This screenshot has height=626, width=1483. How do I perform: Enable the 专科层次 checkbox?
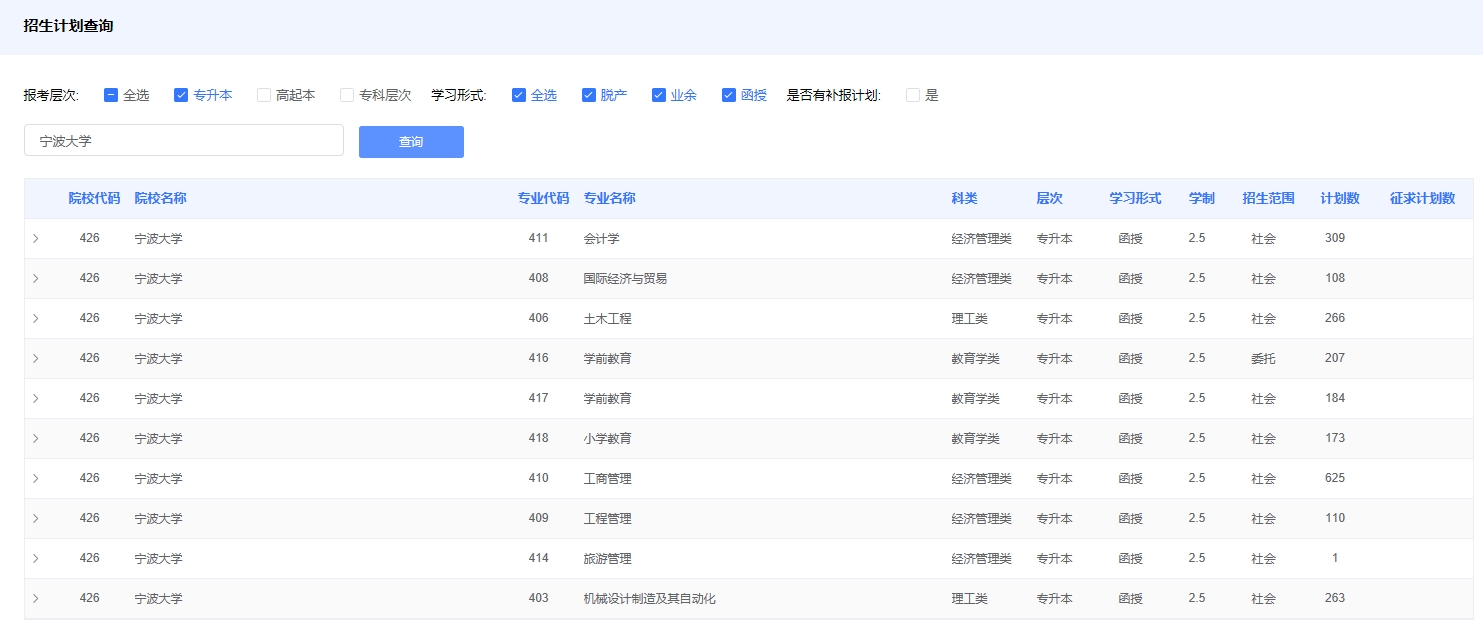(347, 95)
